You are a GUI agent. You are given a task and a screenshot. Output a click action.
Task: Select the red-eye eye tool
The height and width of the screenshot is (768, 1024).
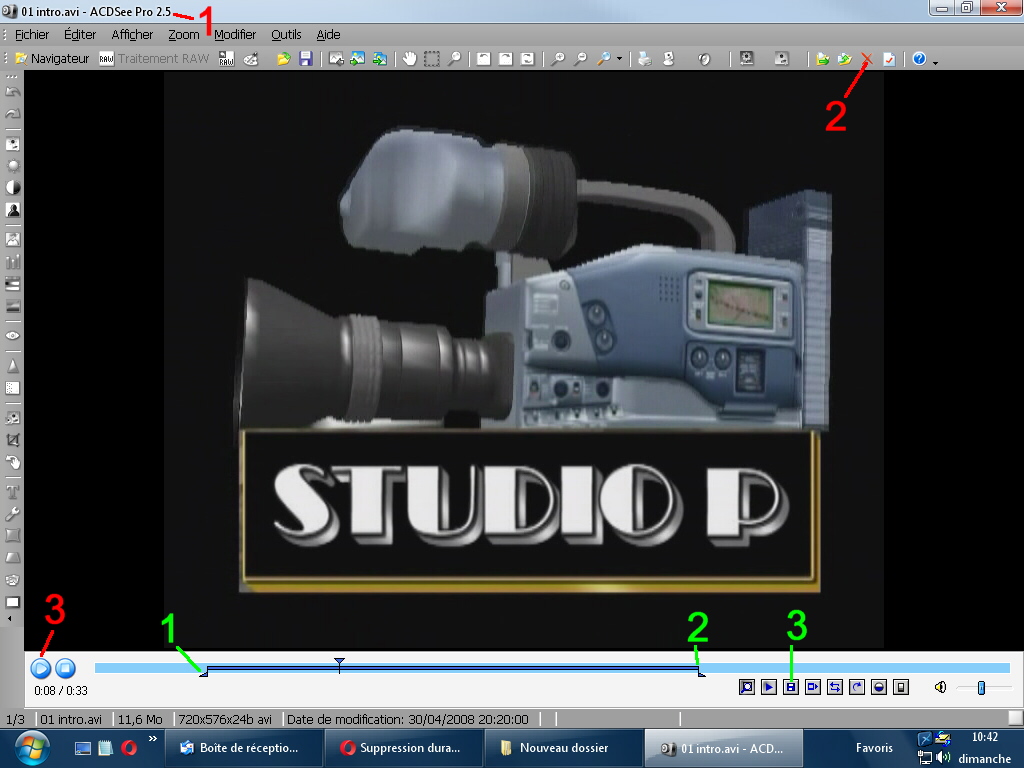(12, 336)
